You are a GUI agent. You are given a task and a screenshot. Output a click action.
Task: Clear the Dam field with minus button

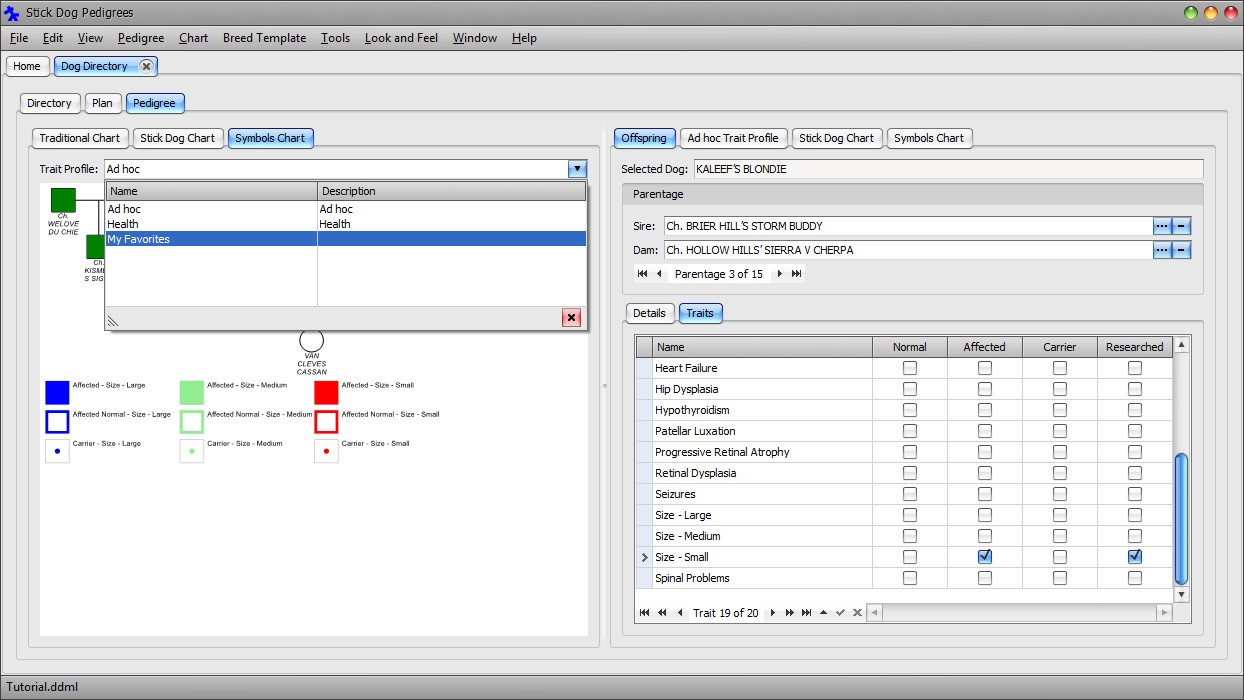(x=1181, y=250)
